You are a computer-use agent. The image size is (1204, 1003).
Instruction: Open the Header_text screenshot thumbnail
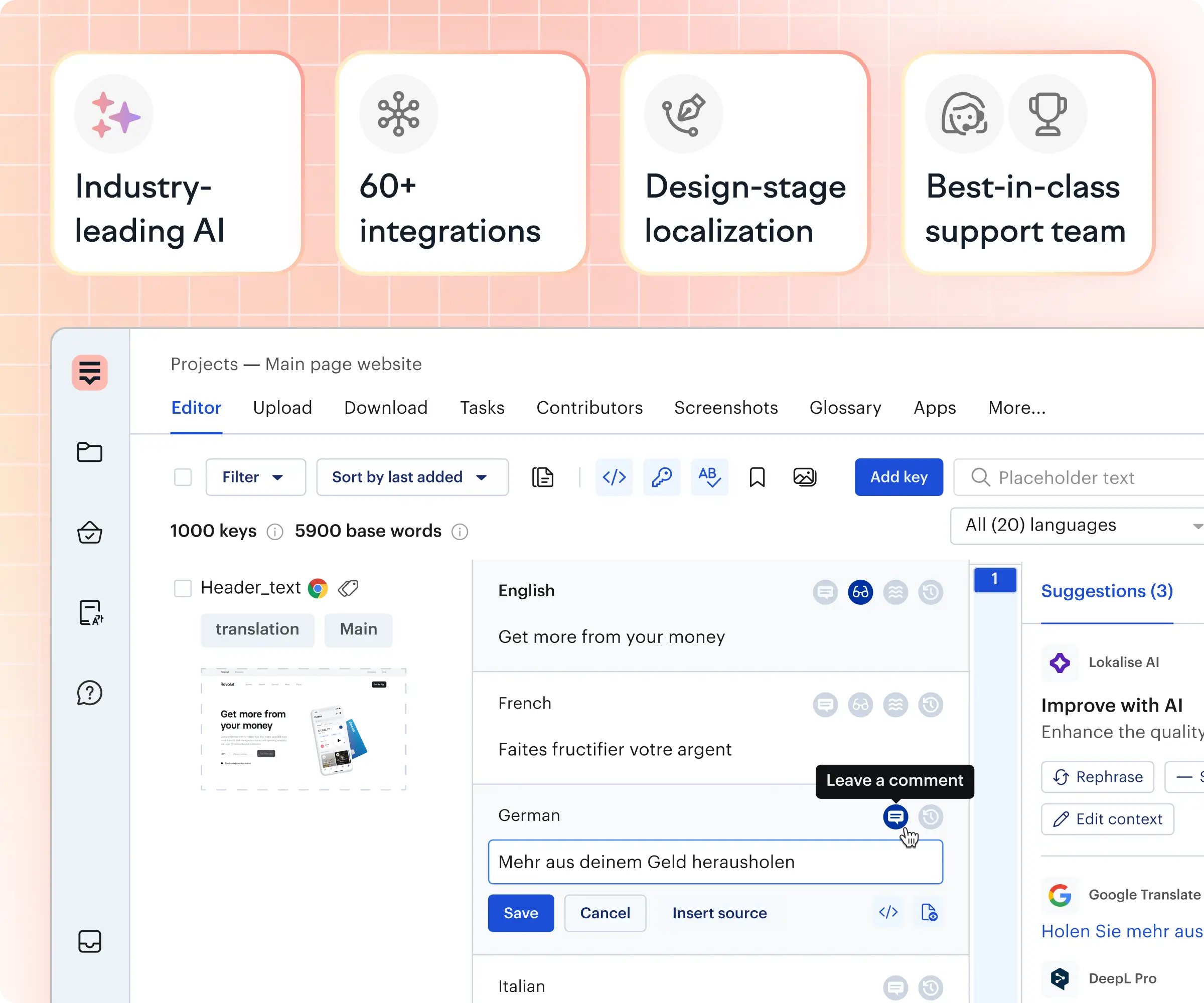(x=304, y=729)
